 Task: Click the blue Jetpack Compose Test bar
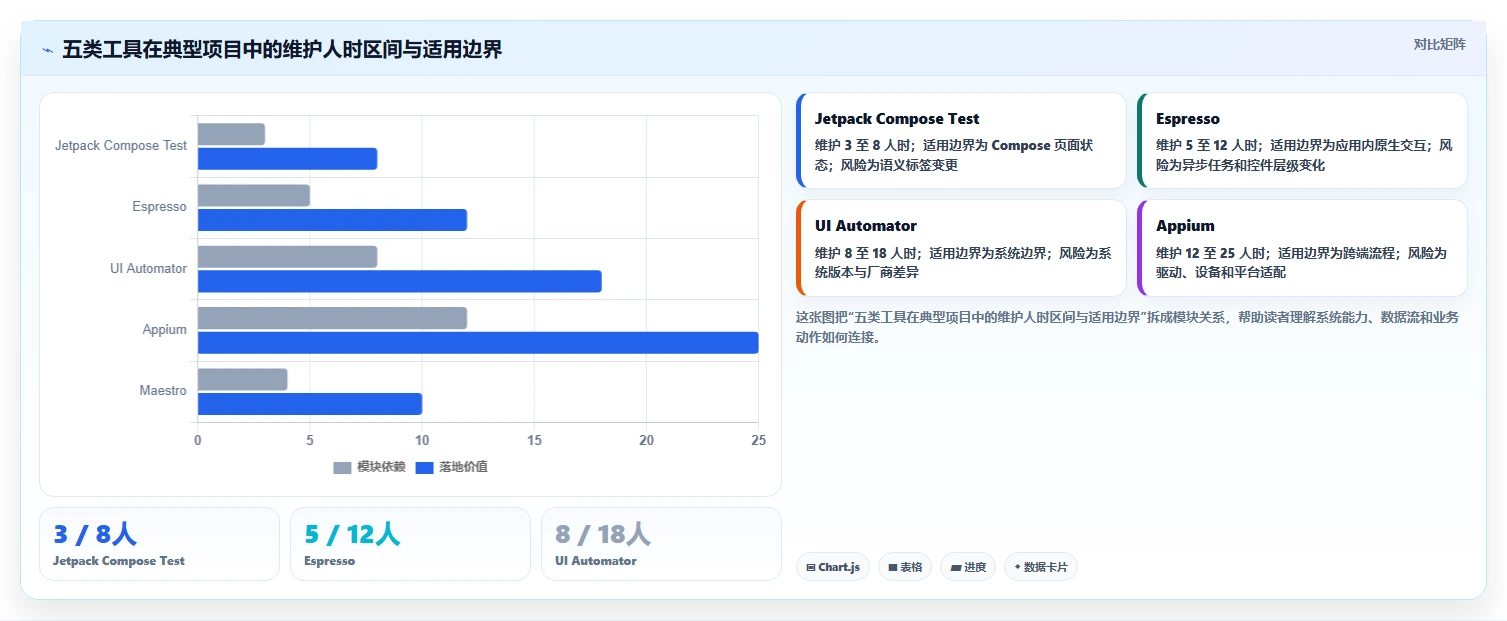point(287,159)
